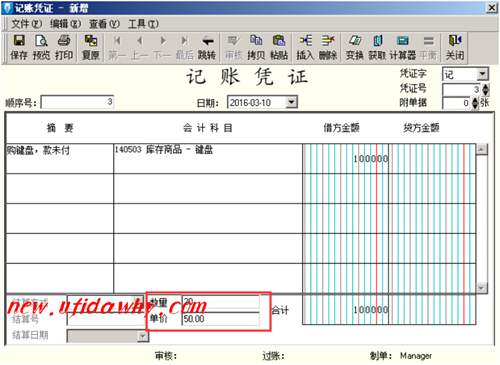This screenshot has height=365, width=500.
Task: Click the 贷方金额 column header
Action: click(421, 128)
